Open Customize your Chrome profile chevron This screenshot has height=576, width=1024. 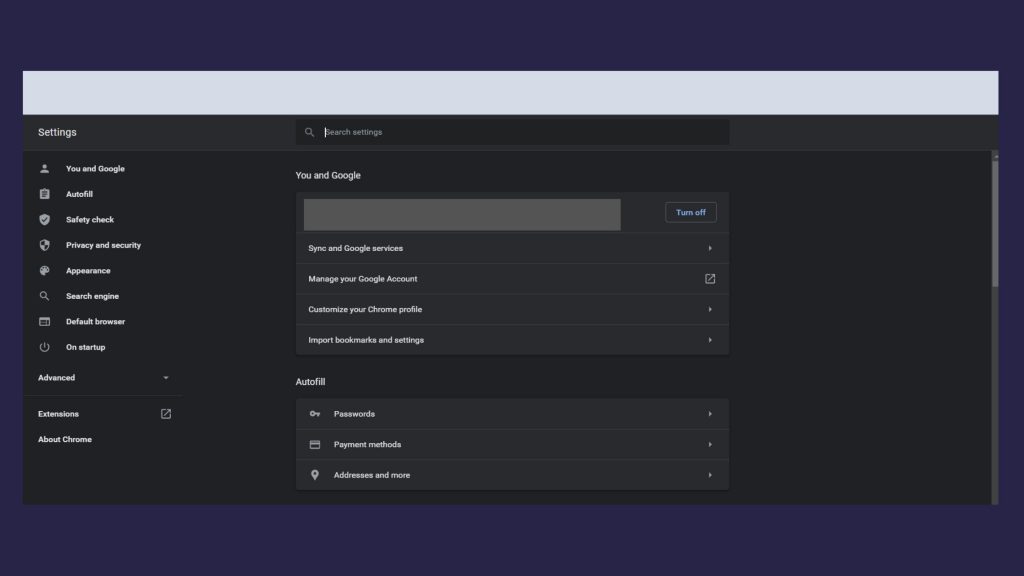(710, 309)
